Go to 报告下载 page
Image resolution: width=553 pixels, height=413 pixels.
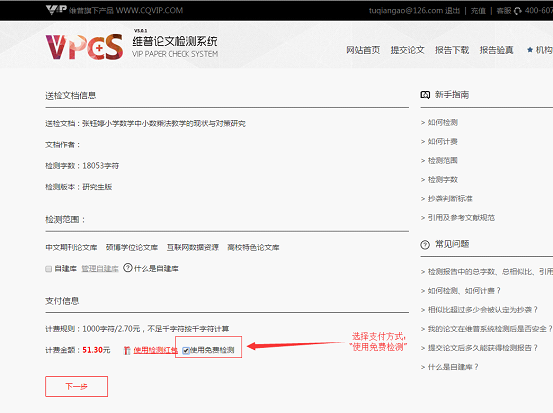pos(452,50)
